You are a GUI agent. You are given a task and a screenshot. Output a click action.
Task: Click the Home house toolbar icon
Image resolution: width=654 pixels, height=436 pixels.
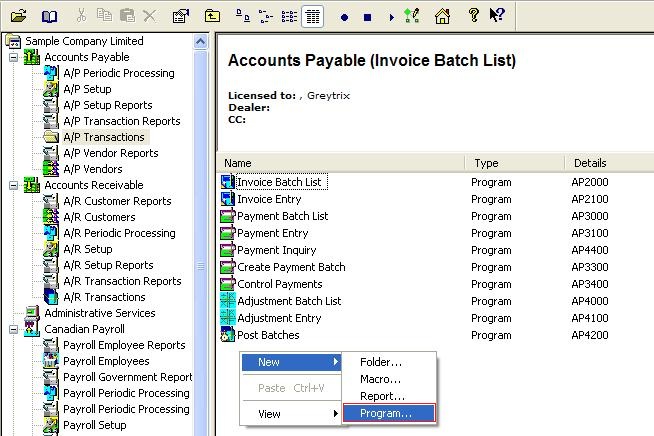pyautogui.click(x=443, y=16)
